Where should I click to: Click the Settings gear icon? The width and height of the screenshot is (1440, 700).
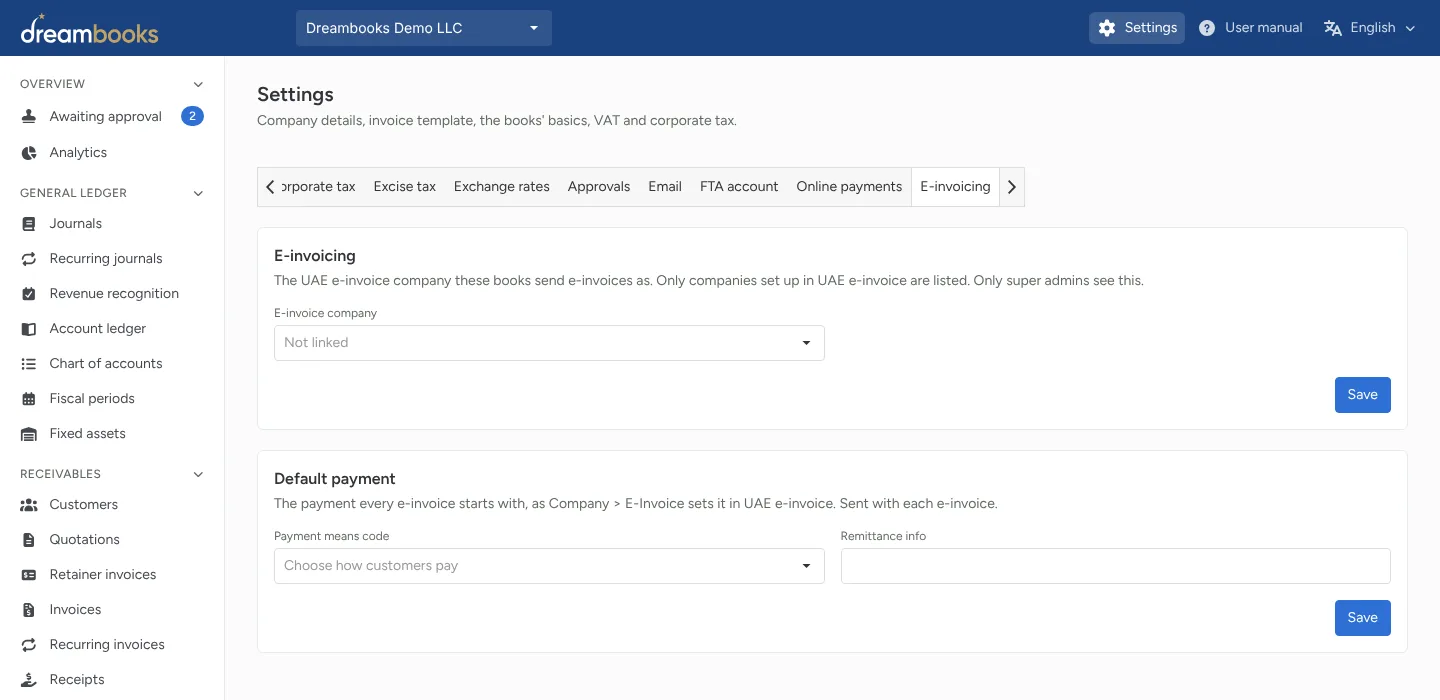point(1107,28)
